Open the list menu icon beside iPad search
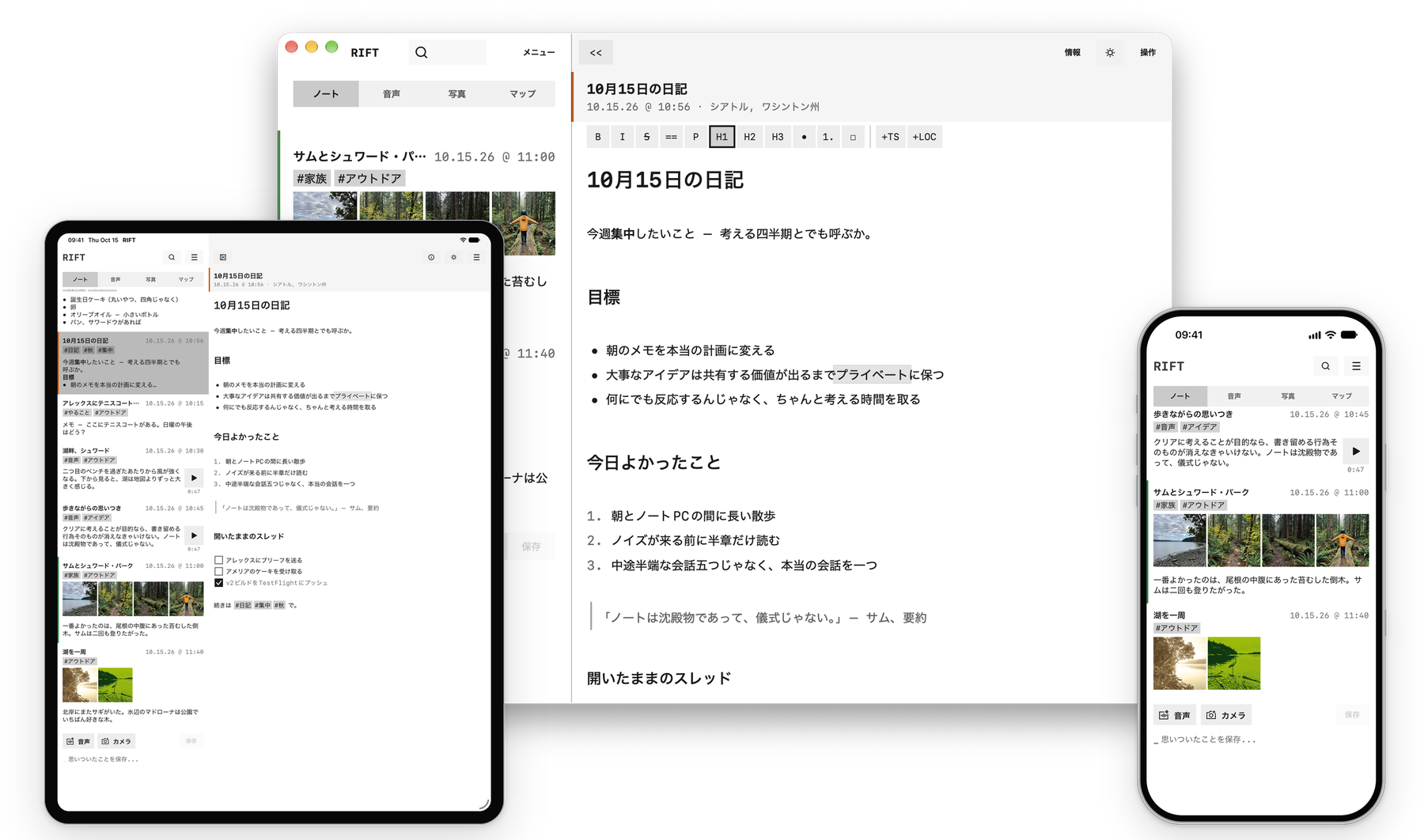Image resolution: width=1424 pixels, height=840 pixels. tap(194, 257)
